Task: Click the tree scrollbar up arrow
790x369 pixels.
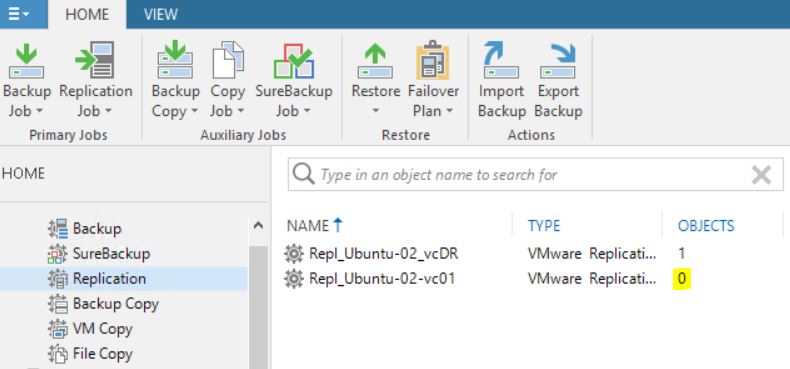Action: (x=258, y=225)
